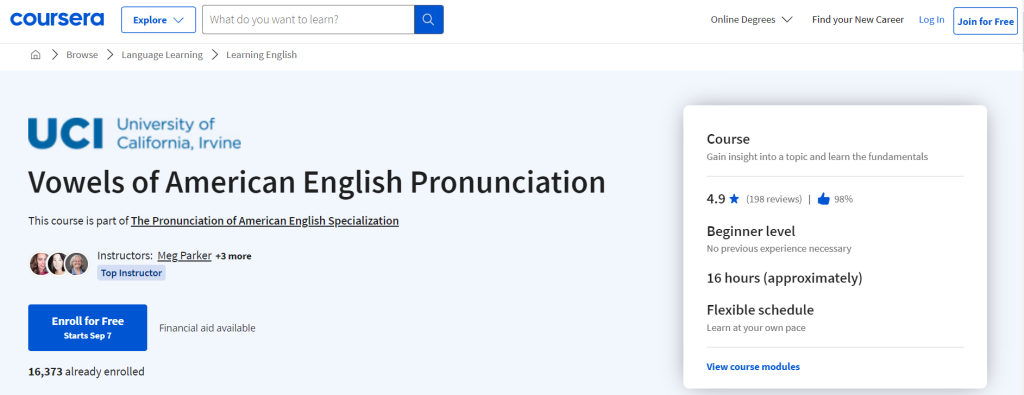Click the third instructor avatar with gray hair

tap(77, 264)
